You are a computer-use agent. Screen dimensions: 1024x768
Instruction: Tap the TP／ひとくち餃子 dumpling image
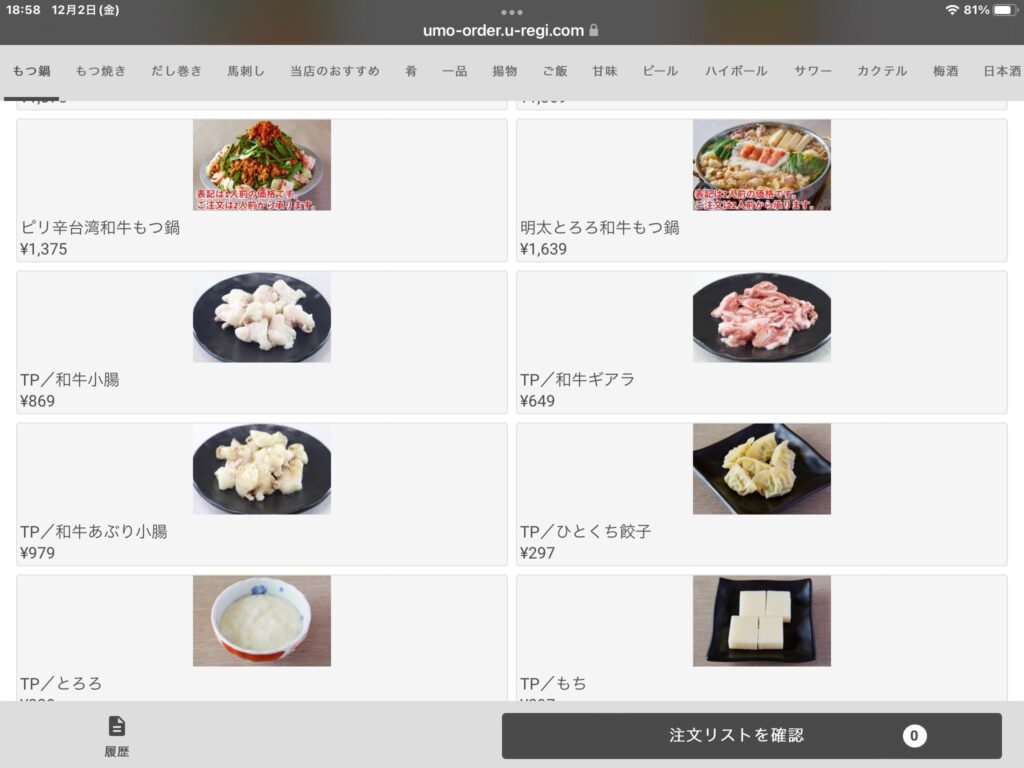[x=761, y=469]
